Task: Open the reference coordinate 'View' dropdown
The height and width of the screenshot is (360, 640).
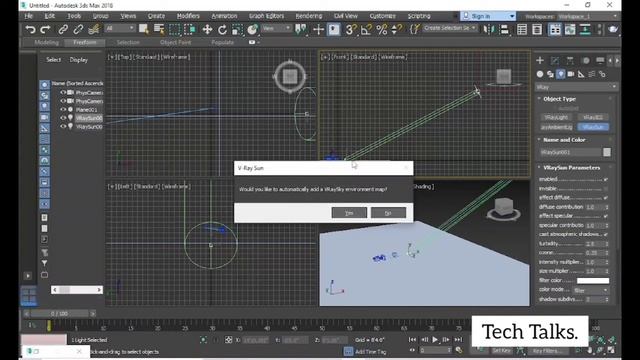Action: click(276, 28)
